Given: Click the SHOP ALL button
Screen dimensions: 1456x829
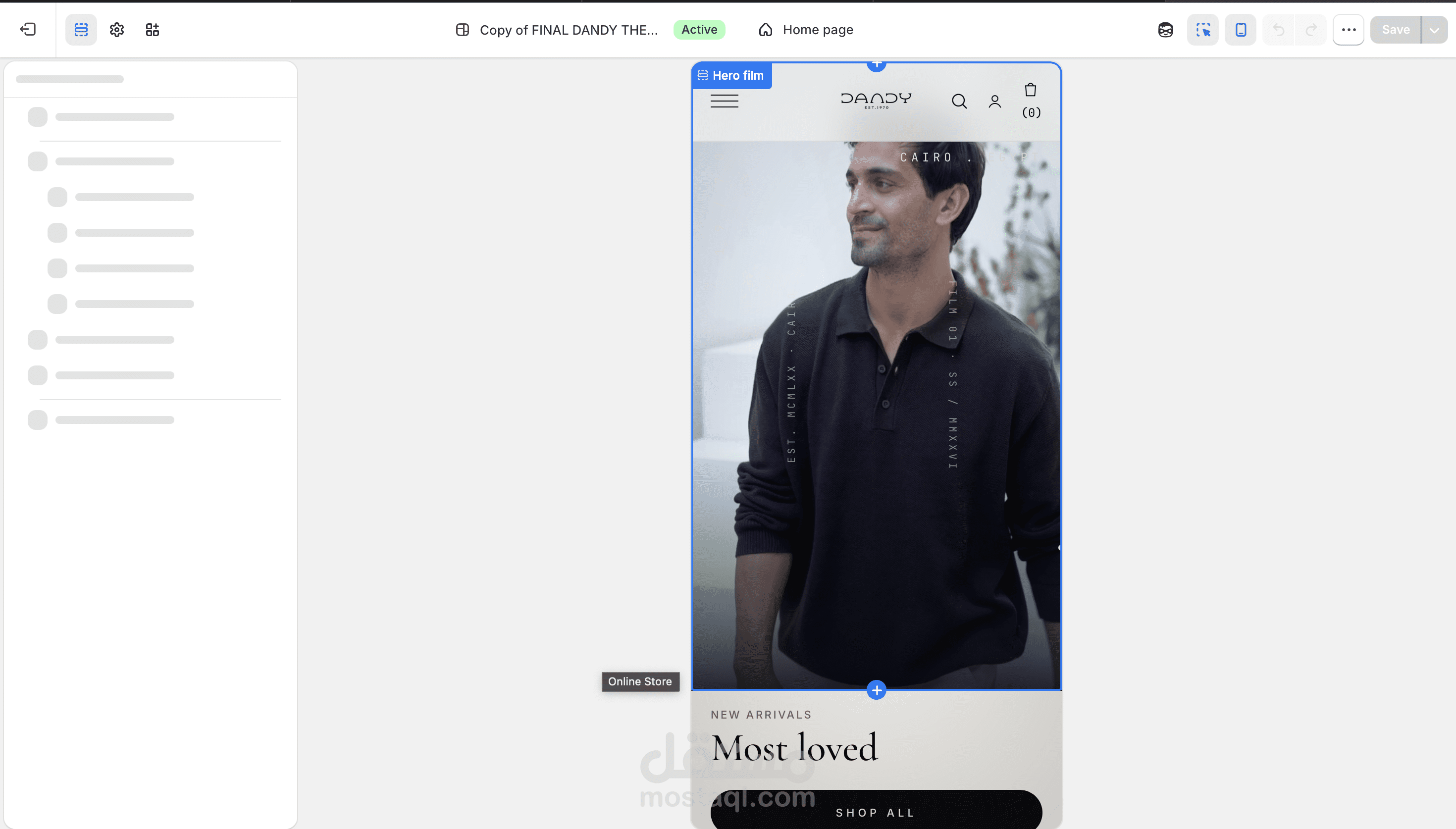Looking at the screenshot, I should [876, 809].
